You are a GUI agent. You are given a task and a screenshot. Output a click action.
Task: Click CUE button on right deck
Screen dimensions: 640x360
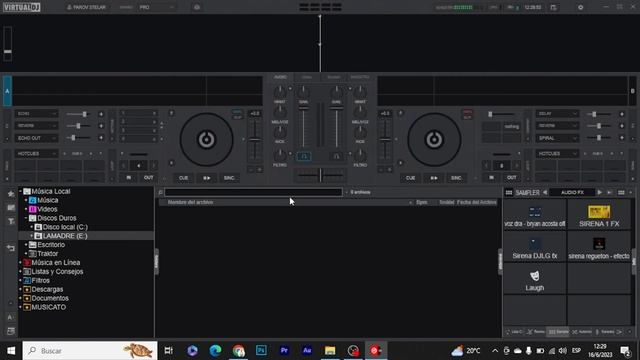(x=411, y=178)
